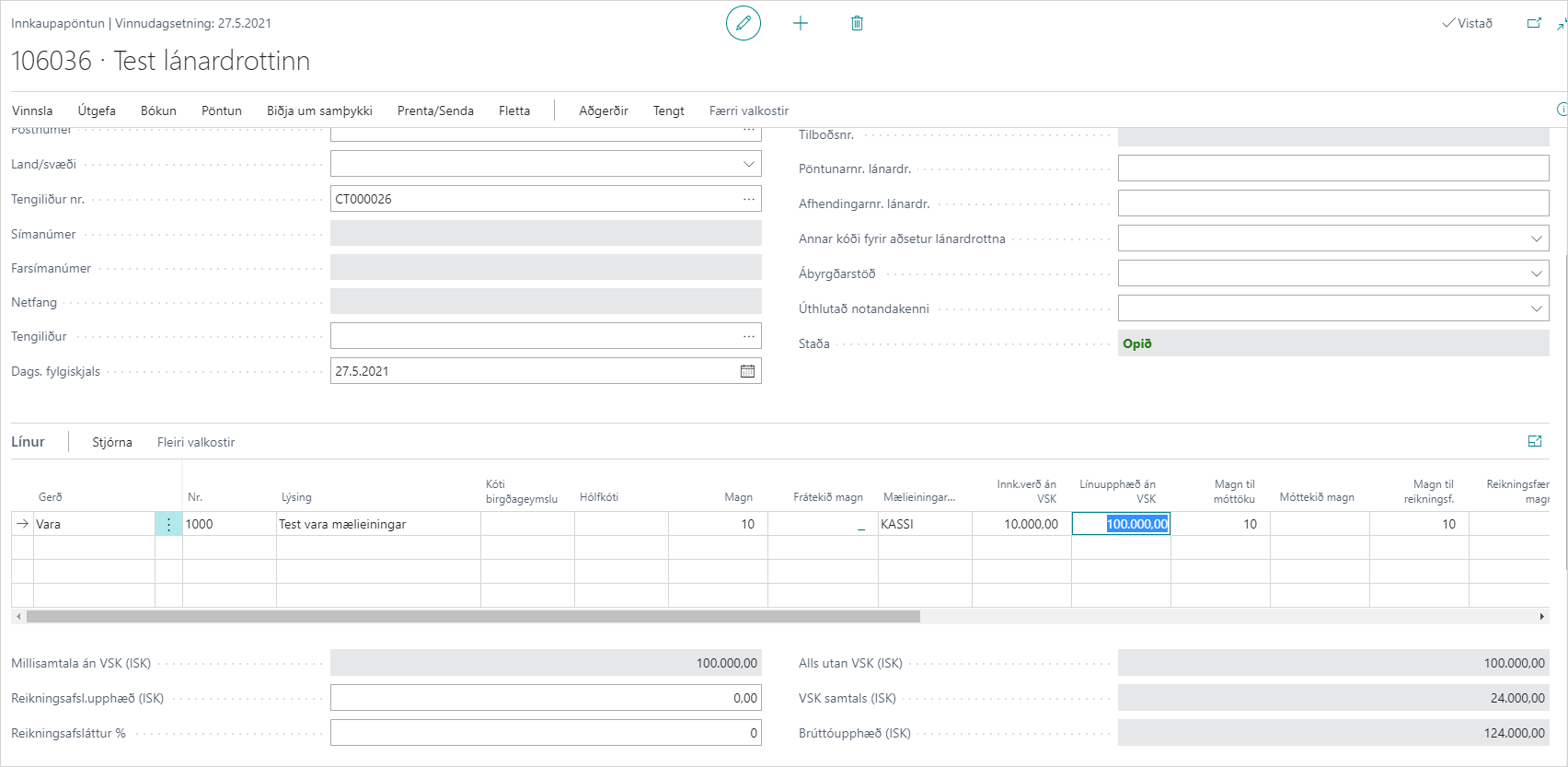The width and height of the screenshot is (1568, 767).
Task: Click the Millisamtala án VSK value
Action: (x=546, y=663)
